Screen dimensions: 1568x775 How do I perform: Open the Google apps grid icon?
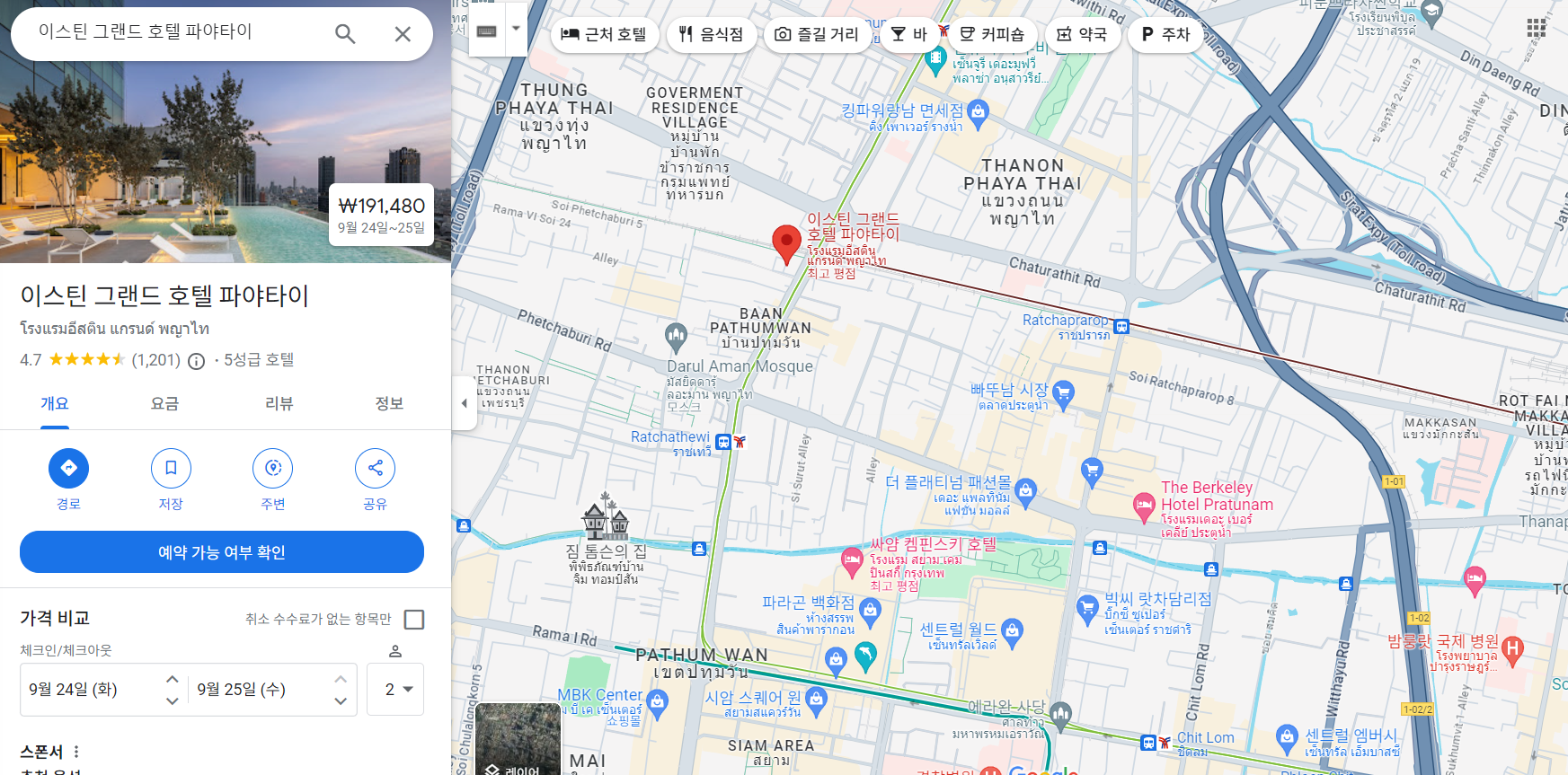pyautogui.click(x=1537, y=28)
